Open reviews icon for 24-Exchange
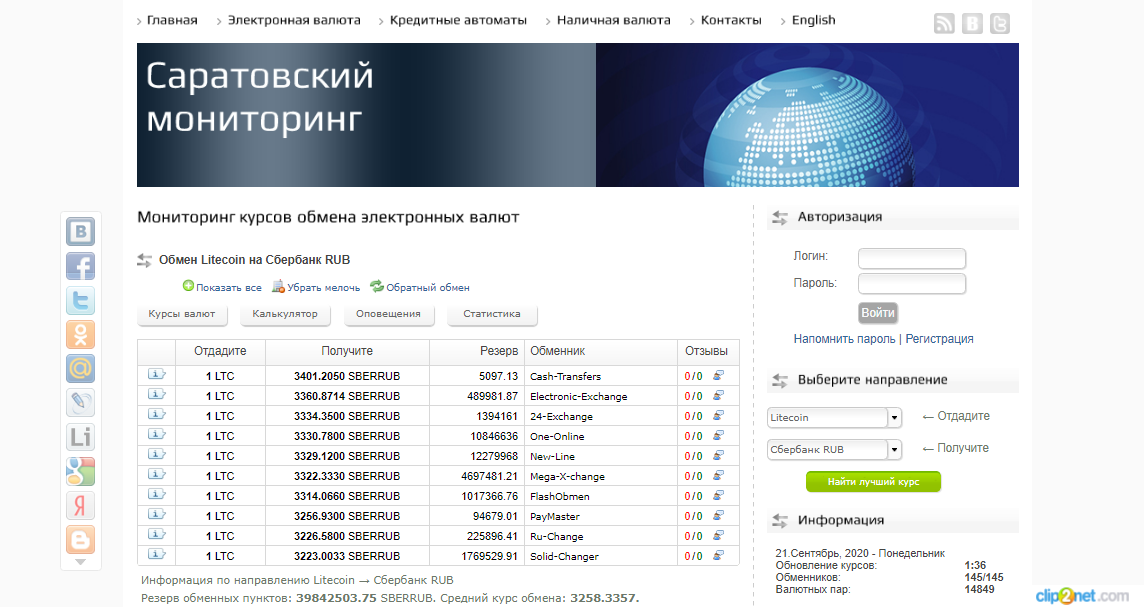Image resolution: width=1144 pixels, height=607 pixels. pyautogui.click(x=719, y=415)
